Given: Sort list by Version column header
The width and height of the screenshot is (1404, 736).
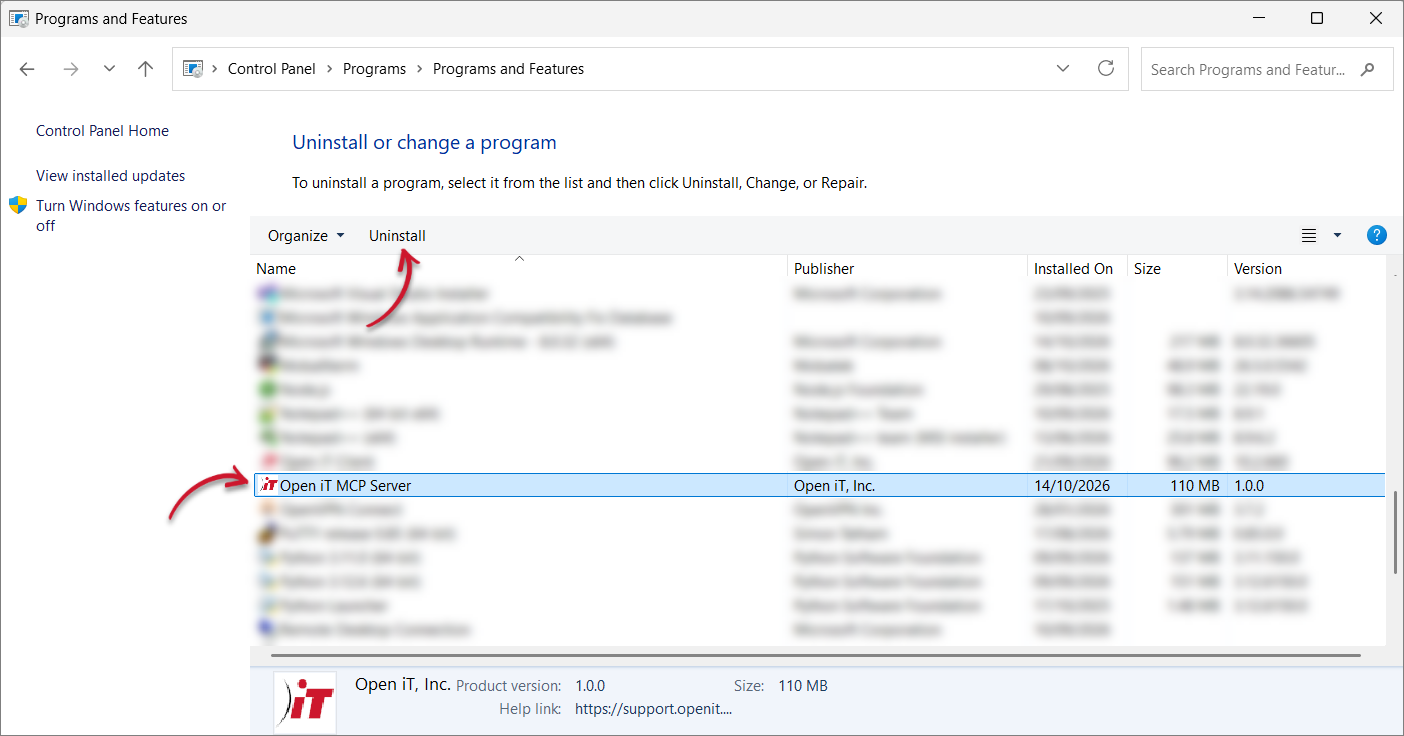Looking at the screenshot, I should (1306, 269).
